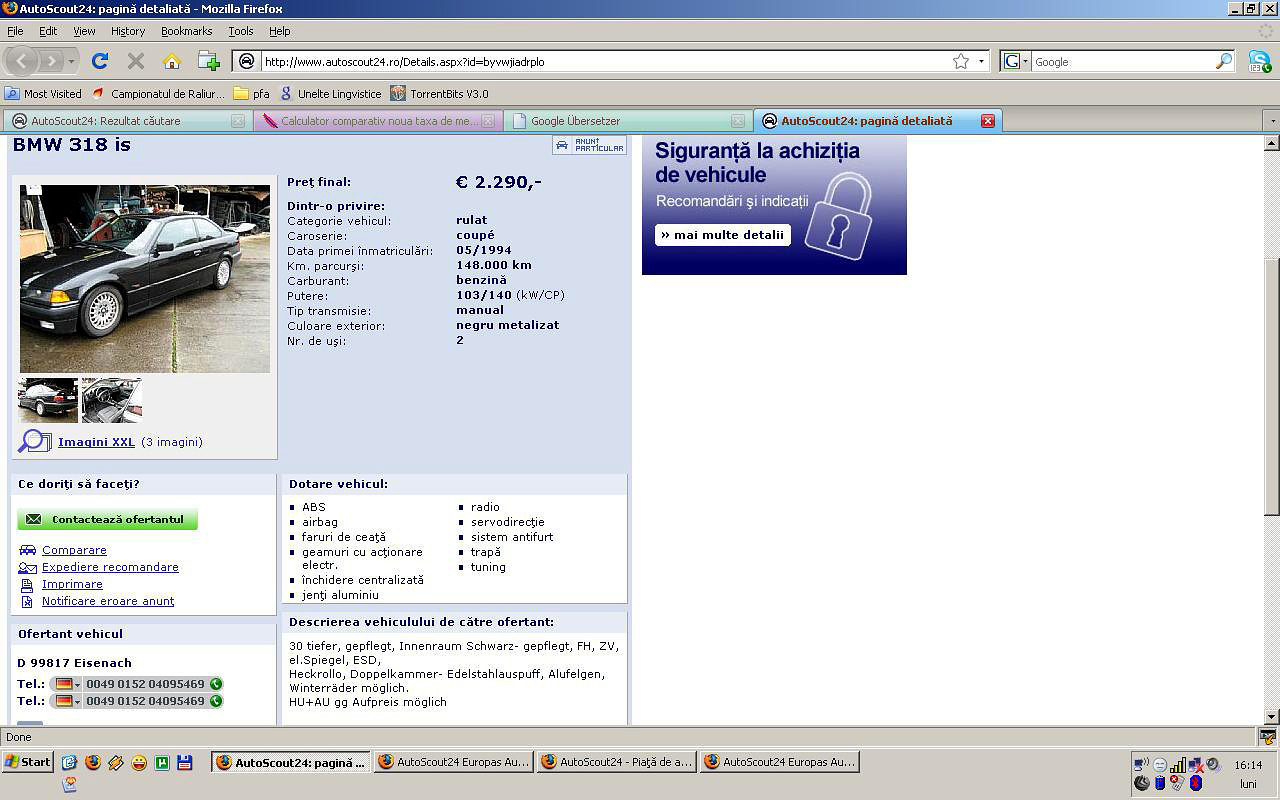Open the View menu

tap(84, 31)
